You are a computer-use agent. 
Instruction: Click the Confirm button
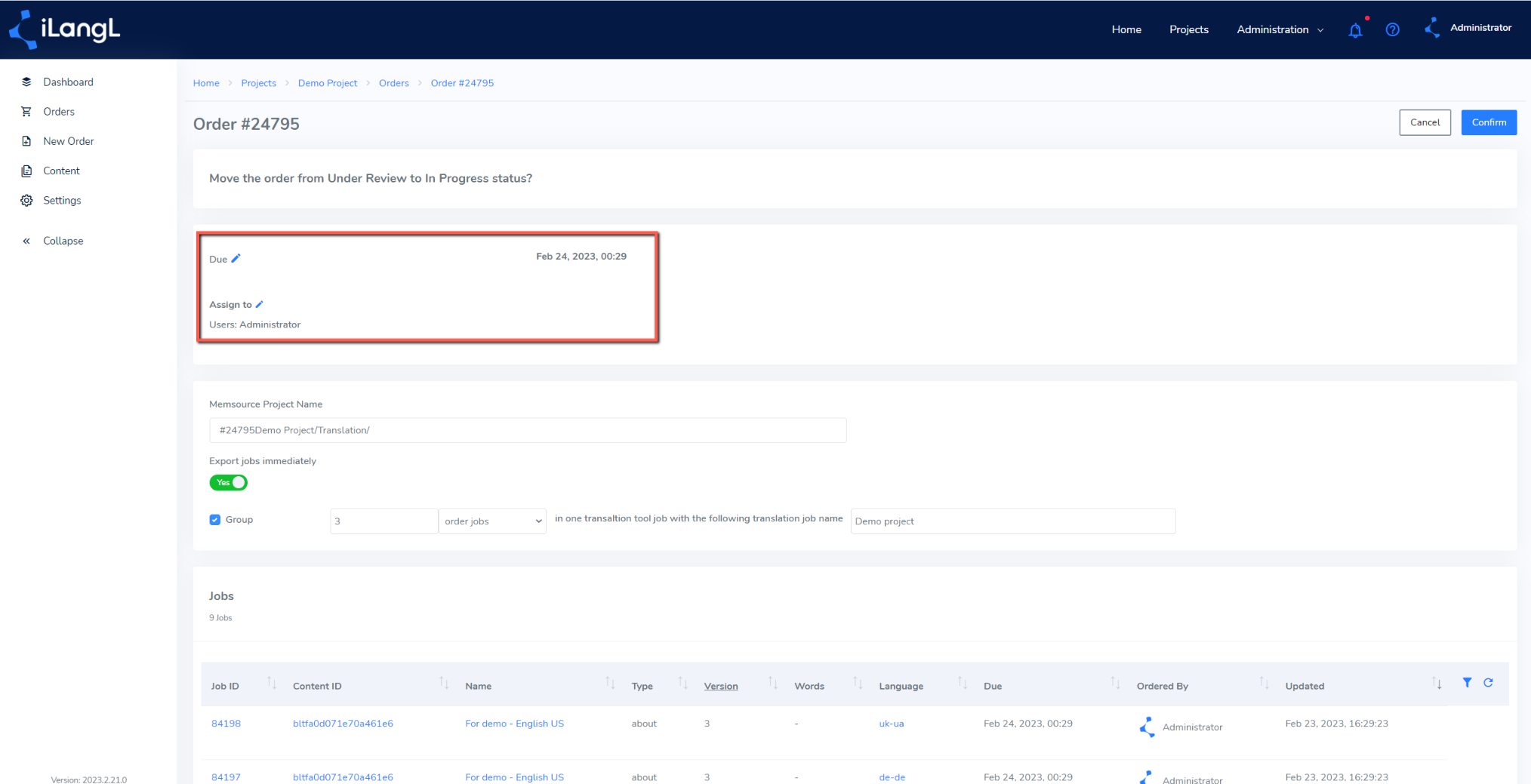pos(1489,122)
